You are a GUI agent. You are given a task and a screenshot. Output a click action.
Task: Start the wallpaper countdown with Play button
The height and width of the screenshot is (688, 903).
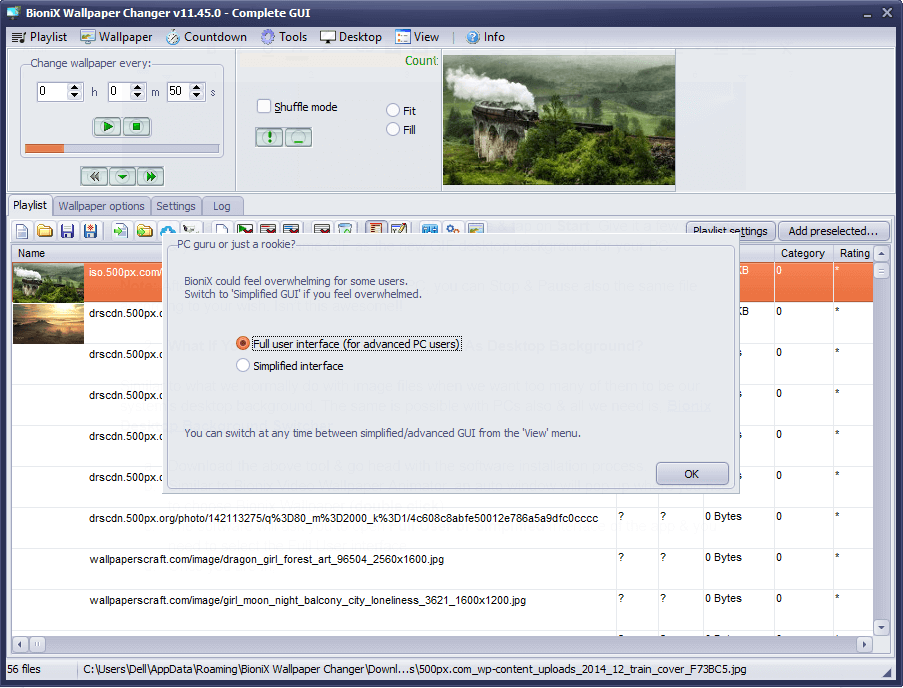107,126
